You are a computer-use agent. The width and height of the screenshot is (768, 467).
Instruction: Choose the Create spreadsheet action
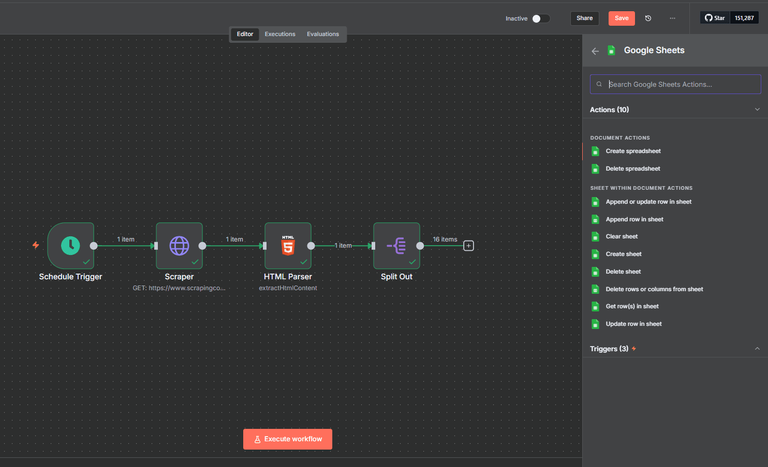pos(633,151)
